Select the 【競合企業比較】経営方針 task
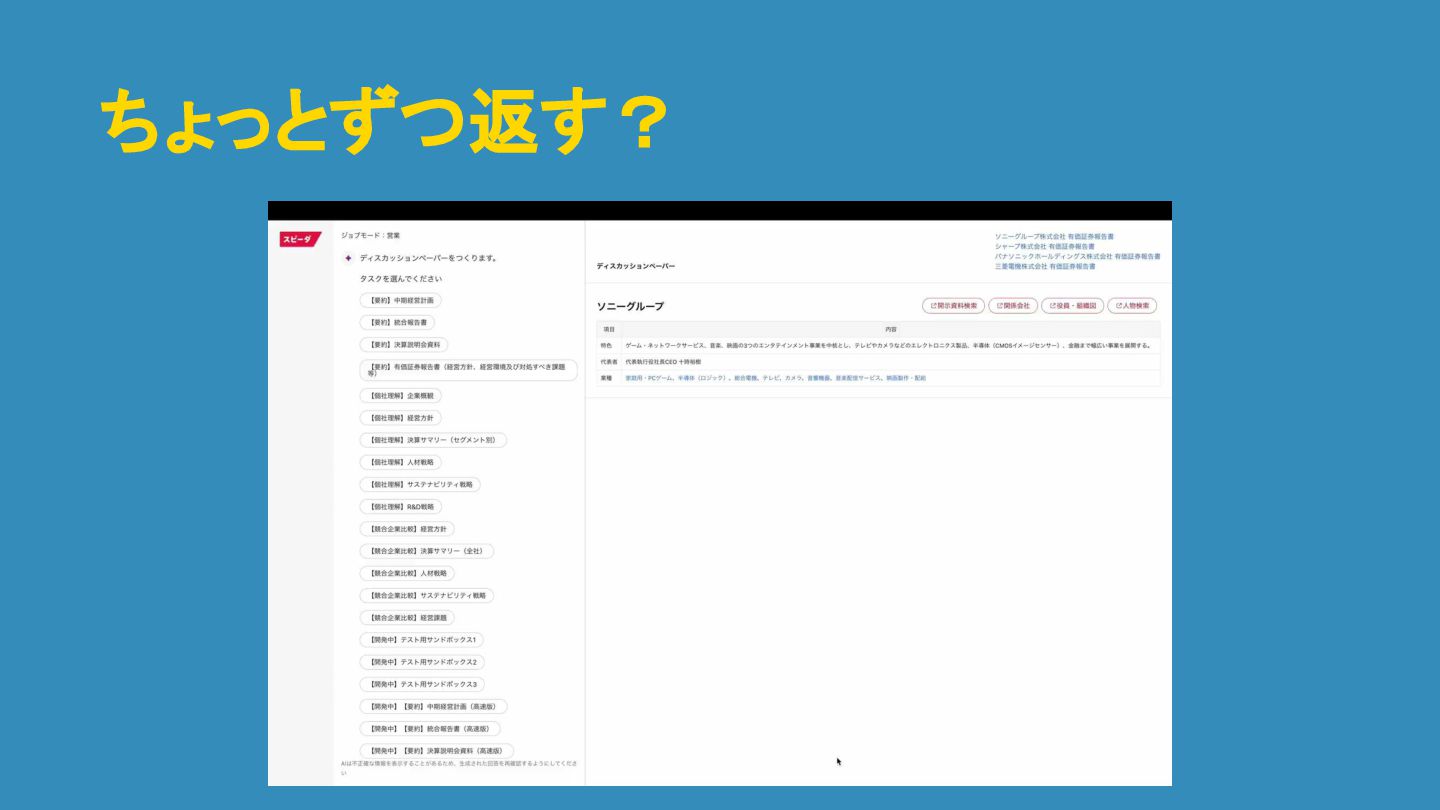The image size is (1440, 810). pyautogui.click(x=407, y=529)
